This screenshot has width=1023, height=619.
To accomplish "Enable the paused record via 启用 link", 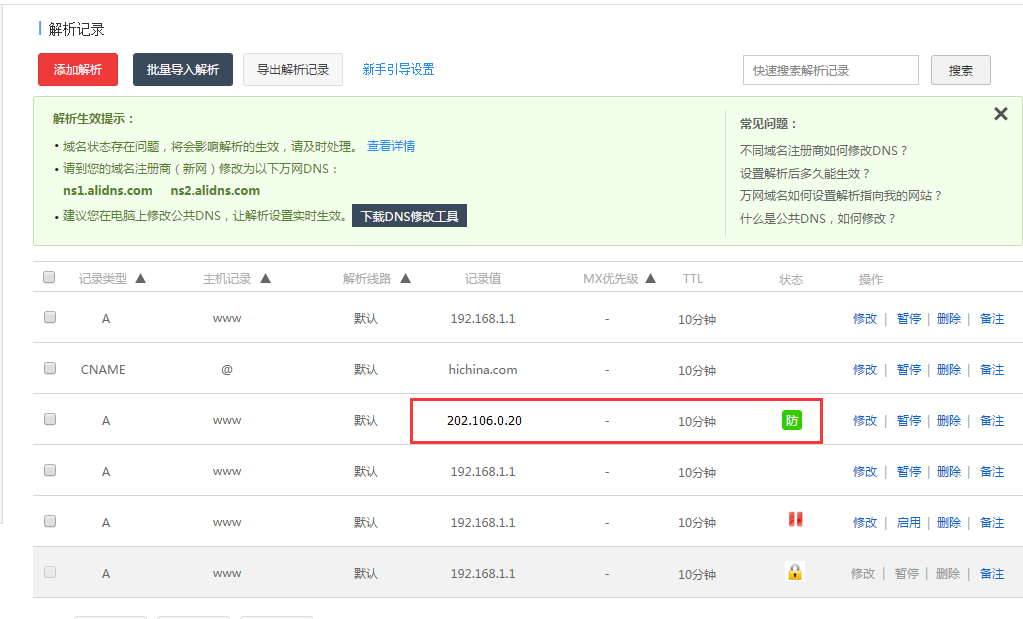I will pyautogui.click(x=908, y=521).
